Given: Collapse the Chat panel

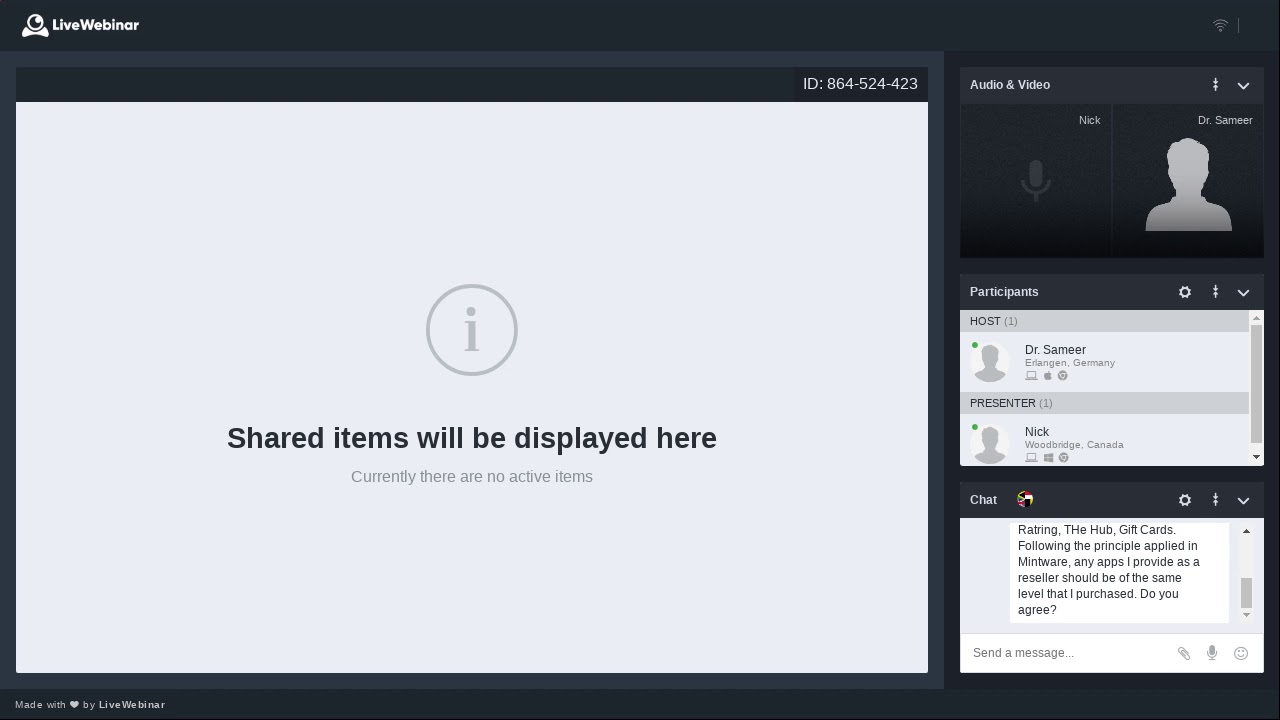Looking at the screenshot, I should coord(1243,500).
